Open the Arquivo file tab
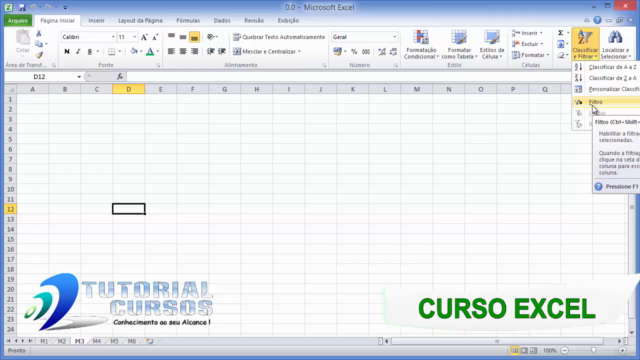This screenshot has width=640, height=360. pyautogui.click(x=18, y=20)
